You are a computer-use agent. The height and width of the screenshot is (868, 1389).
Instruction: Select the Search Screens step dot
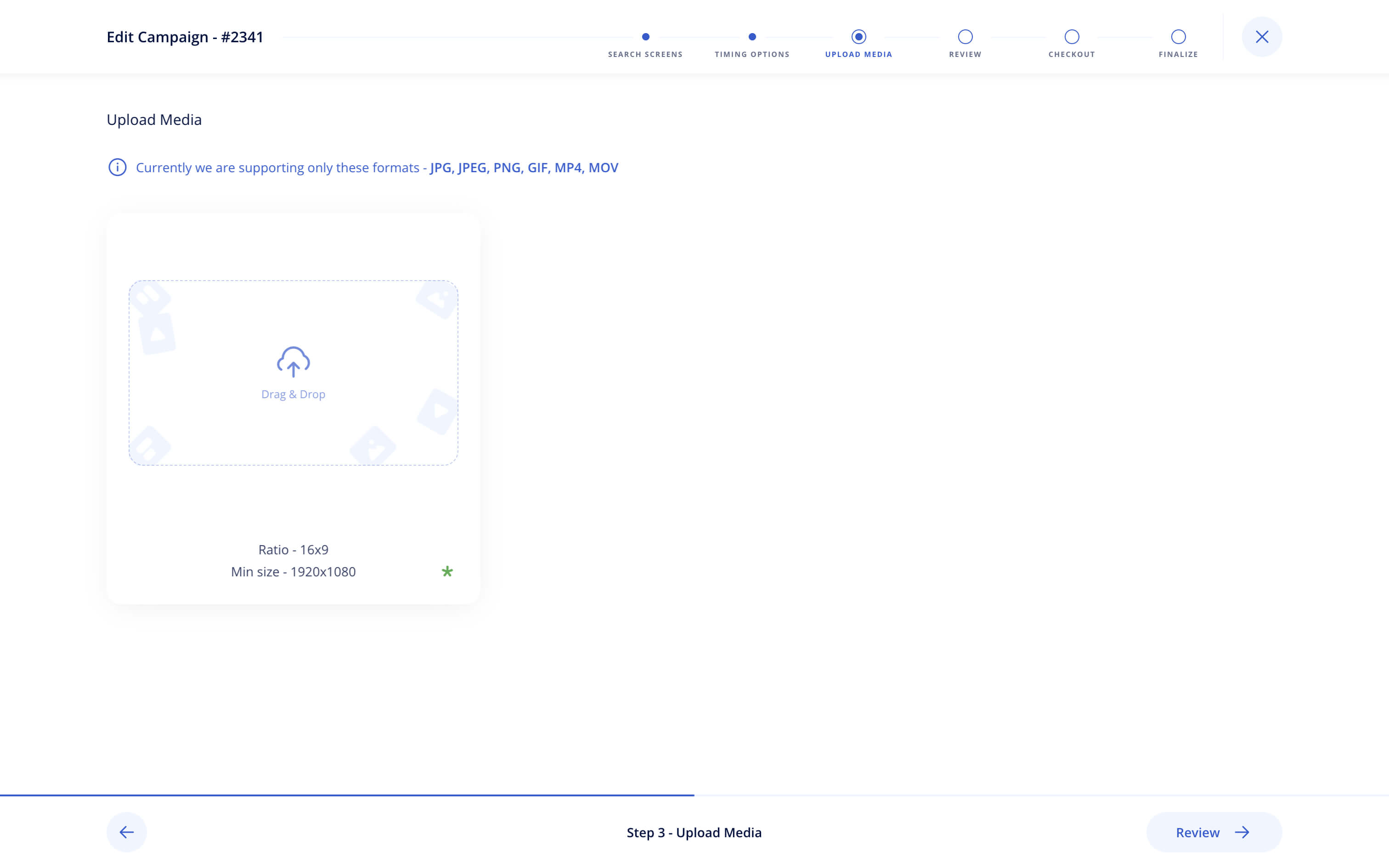(646, 37)
